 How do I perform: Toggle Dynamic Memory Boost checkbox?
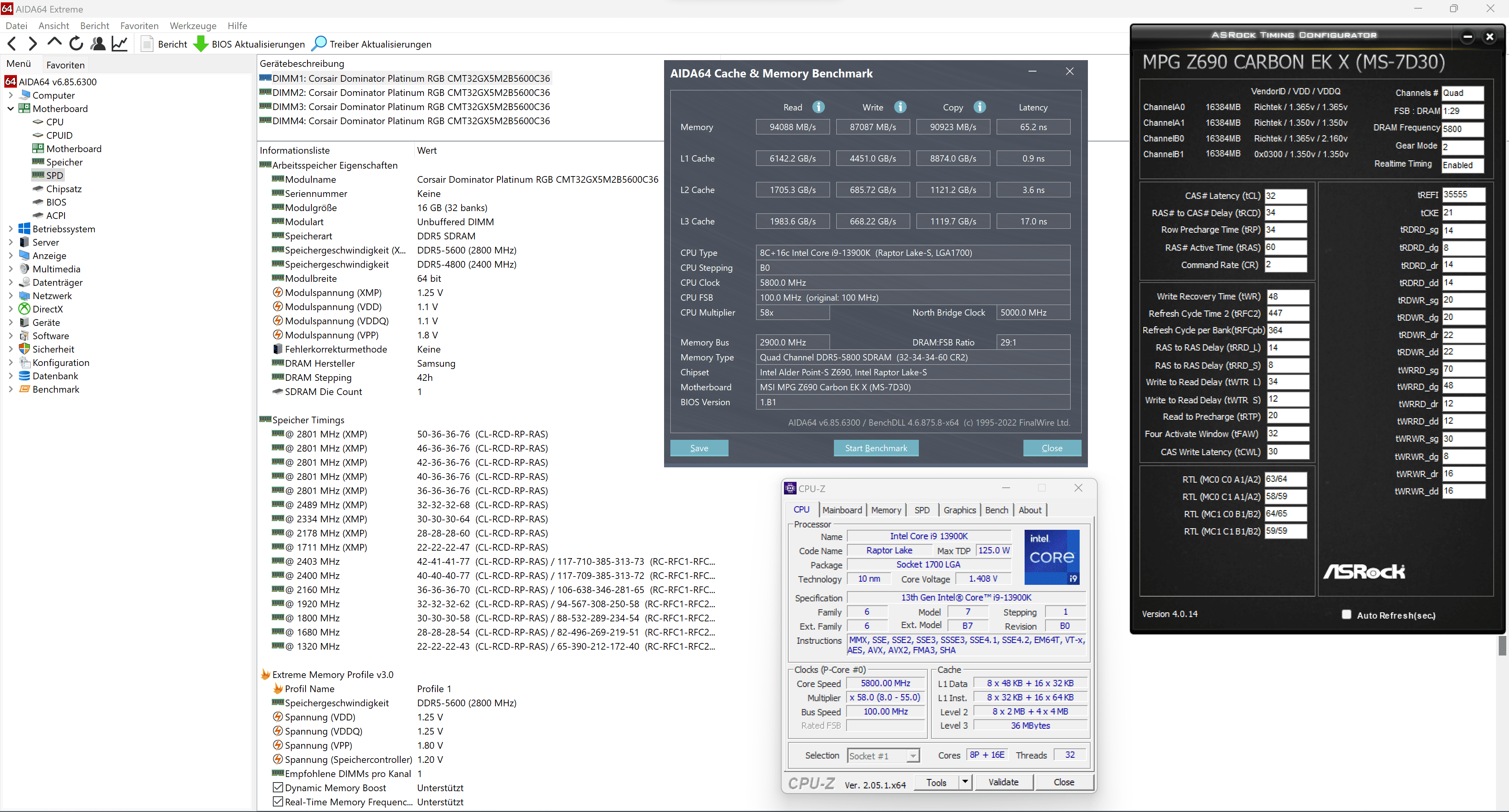278,788
